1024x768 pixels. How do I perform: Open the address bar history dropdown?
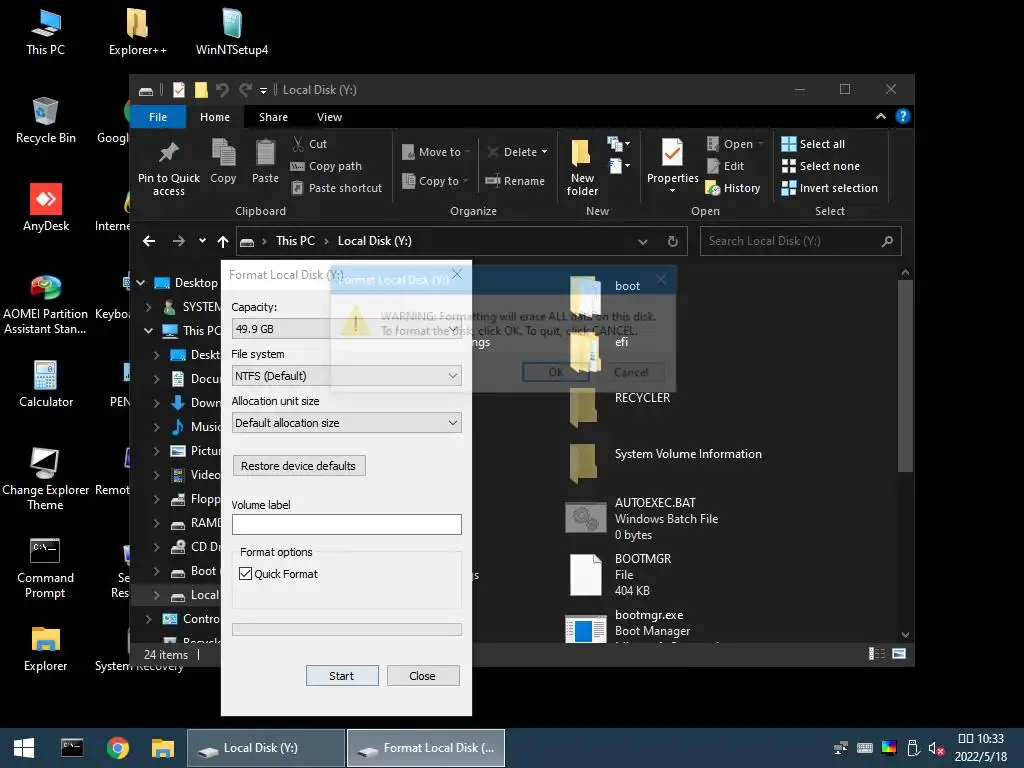[643, 242]
